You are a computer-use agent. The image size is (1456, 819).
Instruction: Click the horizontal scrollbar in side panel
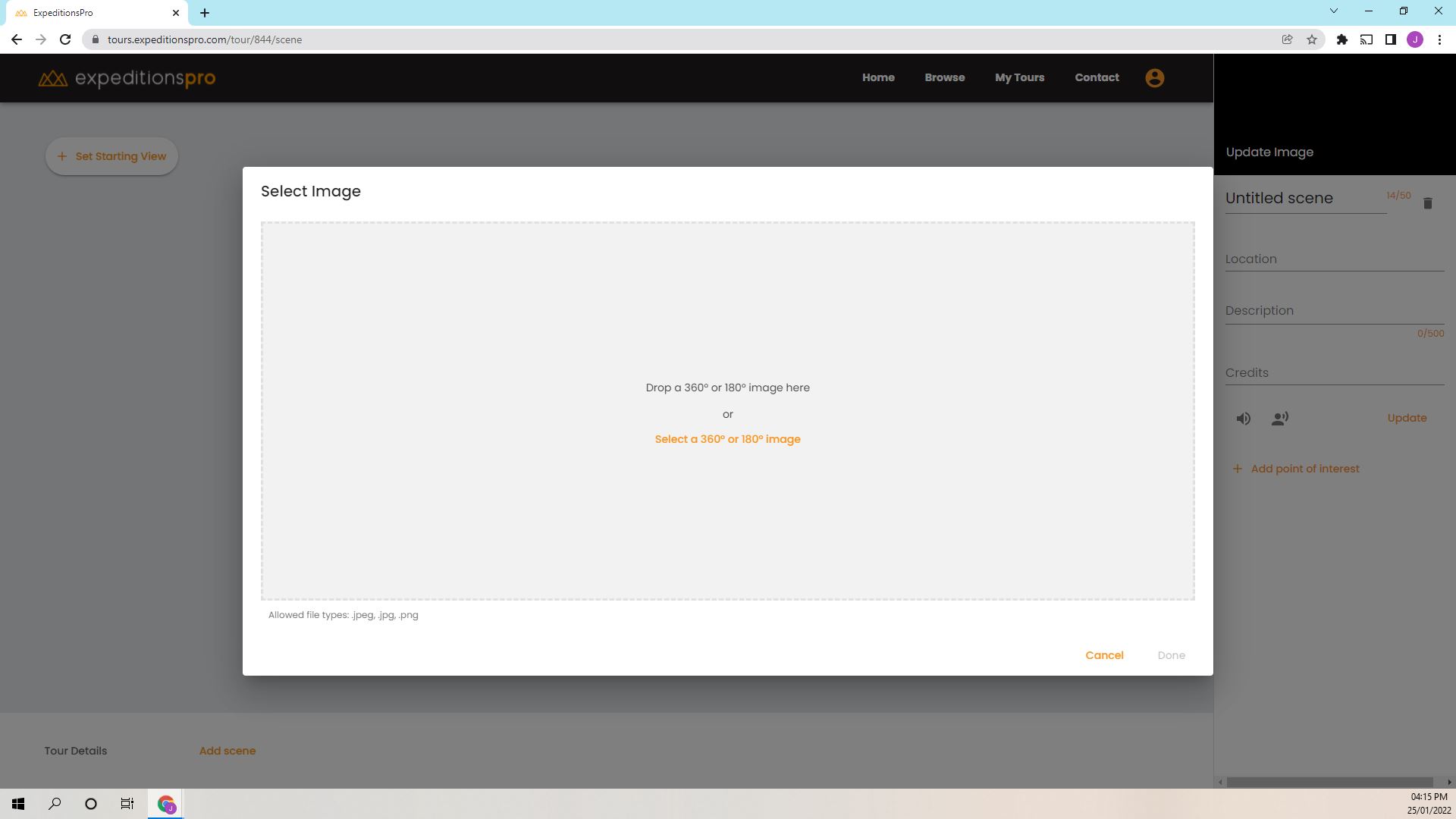click(x=1329, y=782)
